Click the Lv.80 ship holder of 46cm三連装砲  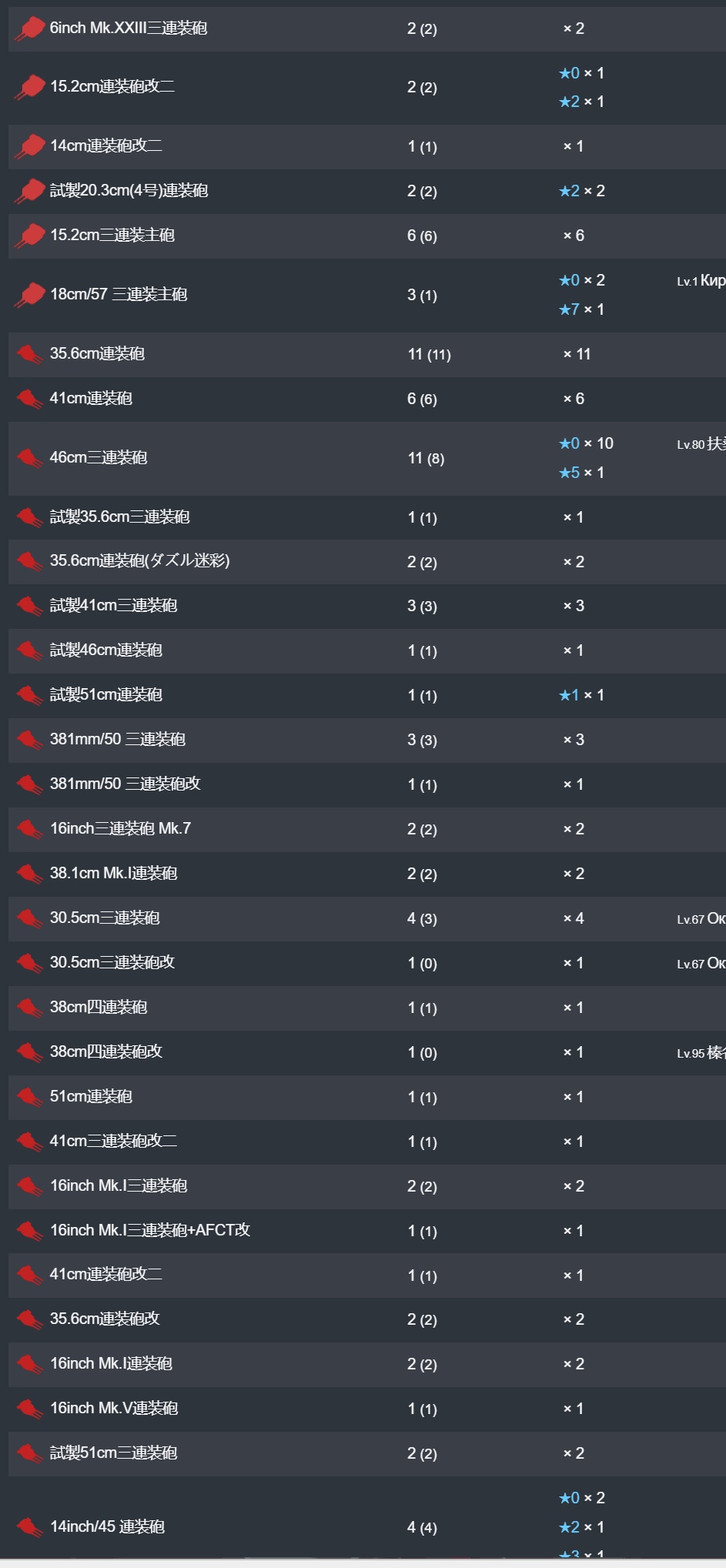(701, 444)
